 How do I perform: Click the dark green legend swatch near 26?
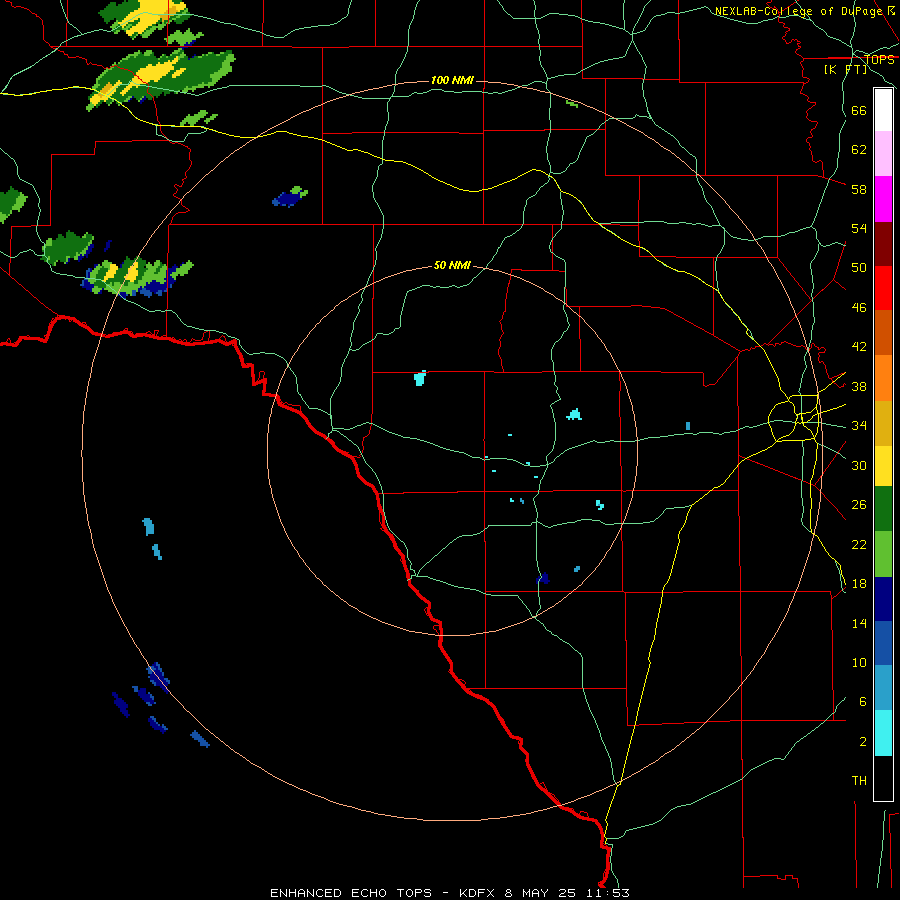(883, 509)
